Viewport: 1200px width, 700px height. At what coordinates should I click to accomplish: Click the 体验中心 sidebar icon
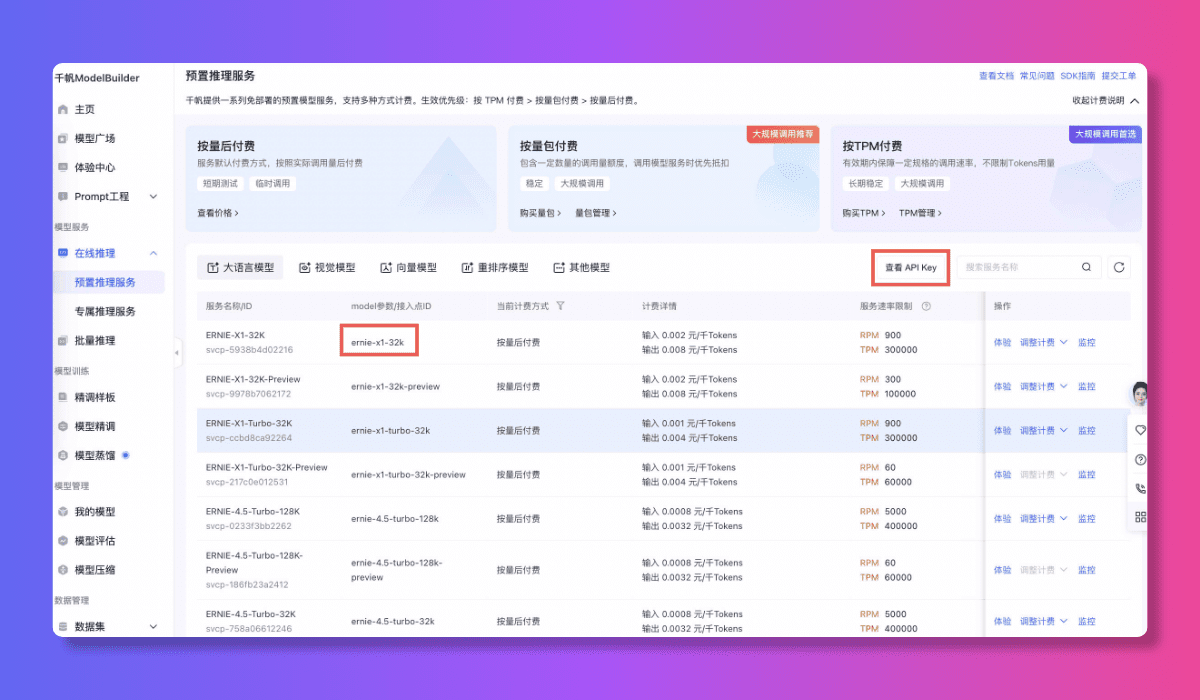(x=64, y=167)
